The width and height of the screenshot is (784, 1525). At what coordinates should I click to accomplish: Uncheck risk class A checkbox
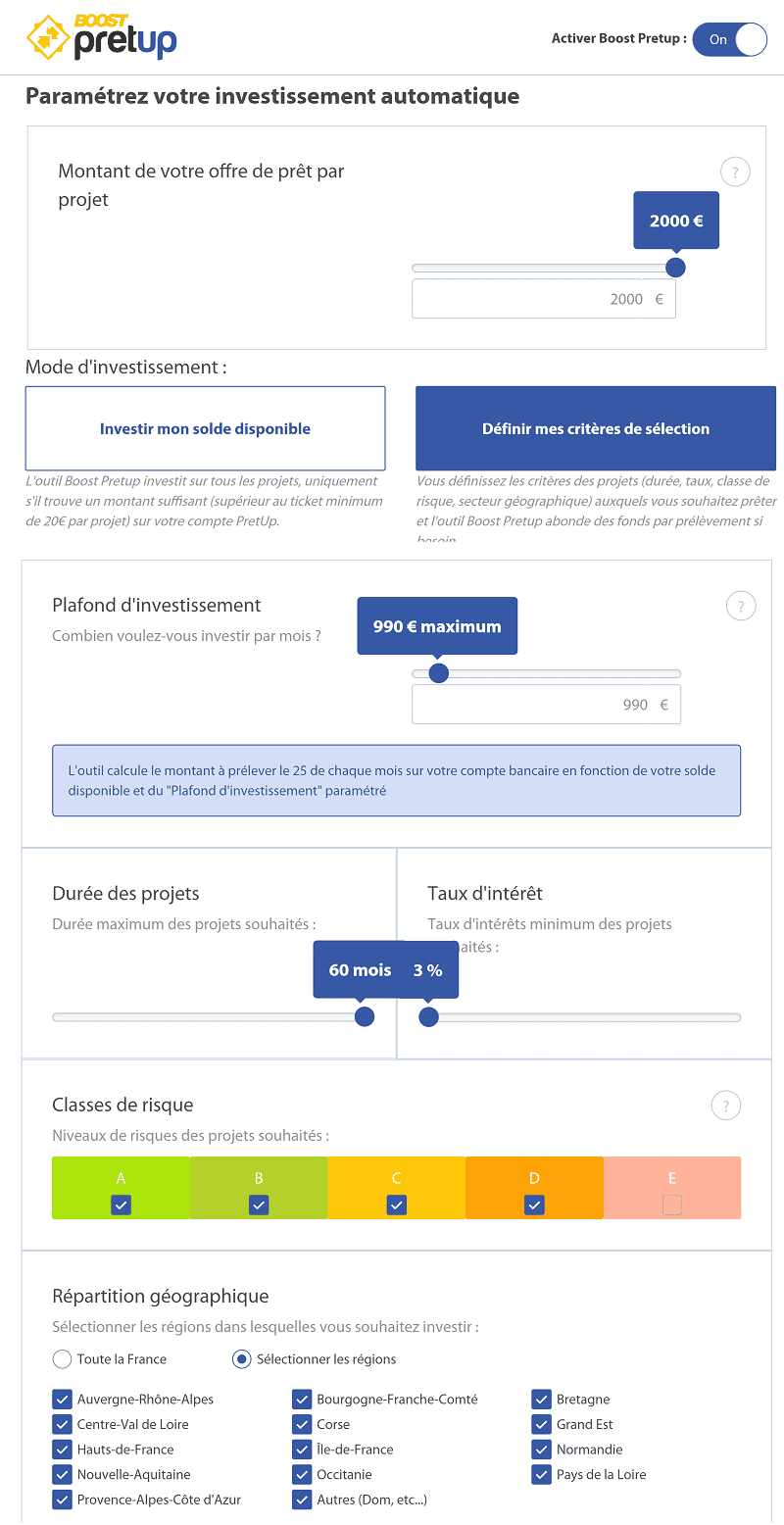coord(121,1205)
